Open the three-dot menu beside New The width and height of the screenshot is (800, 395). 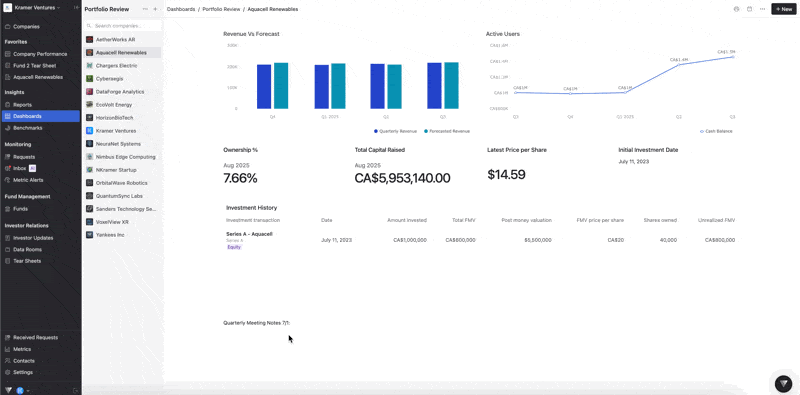tap(762, 9)
